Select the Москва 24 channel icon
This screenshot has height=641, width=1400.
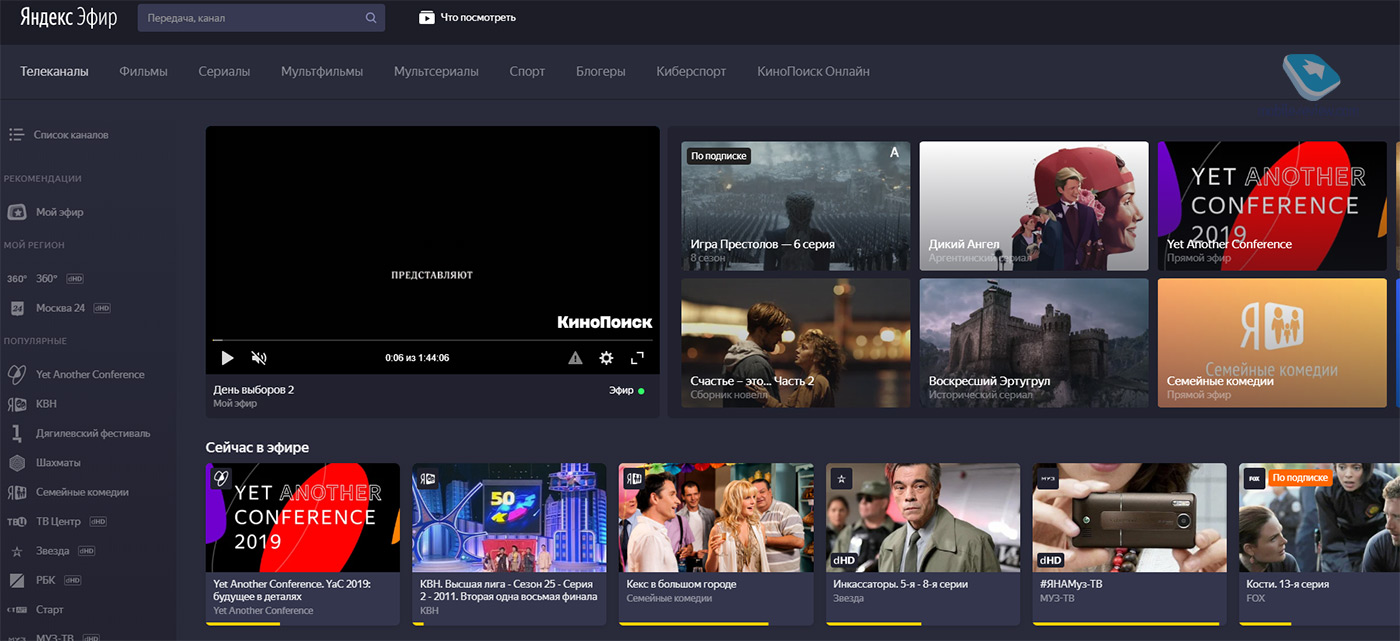click(17, 308)
